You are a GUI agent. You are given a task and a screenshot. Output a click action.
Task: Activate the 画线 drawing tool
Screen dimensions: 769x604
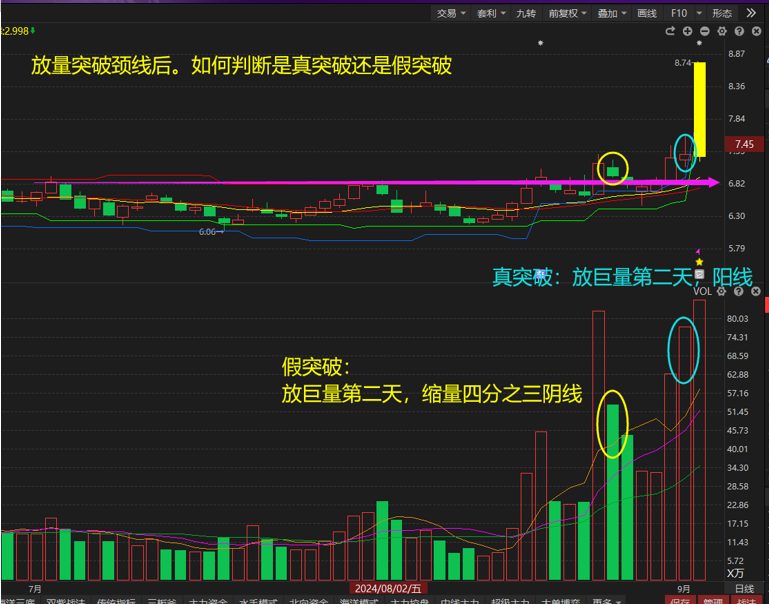tap(647, 13)
